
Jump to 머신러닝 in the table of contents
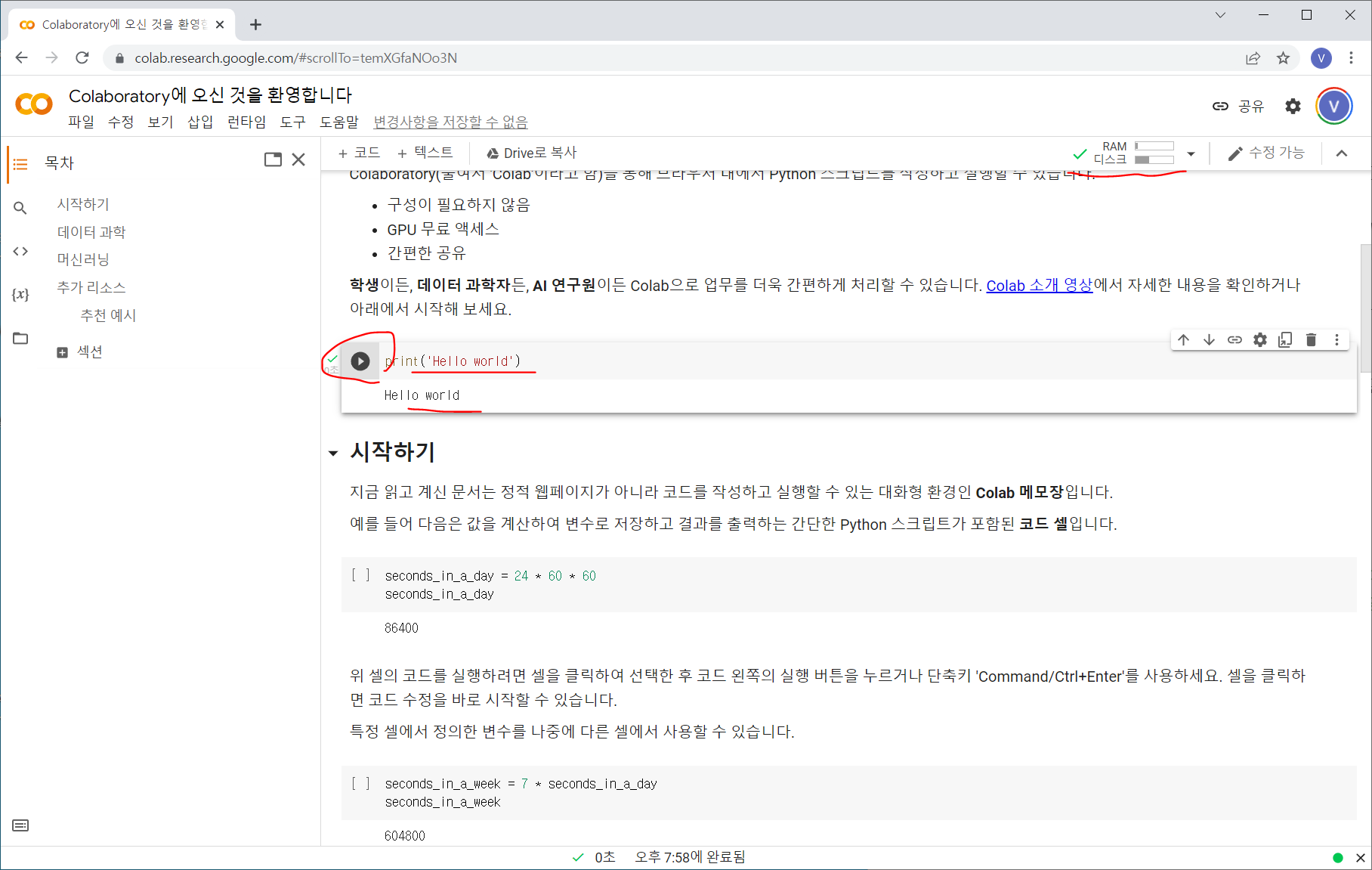(x=83, y=259)
